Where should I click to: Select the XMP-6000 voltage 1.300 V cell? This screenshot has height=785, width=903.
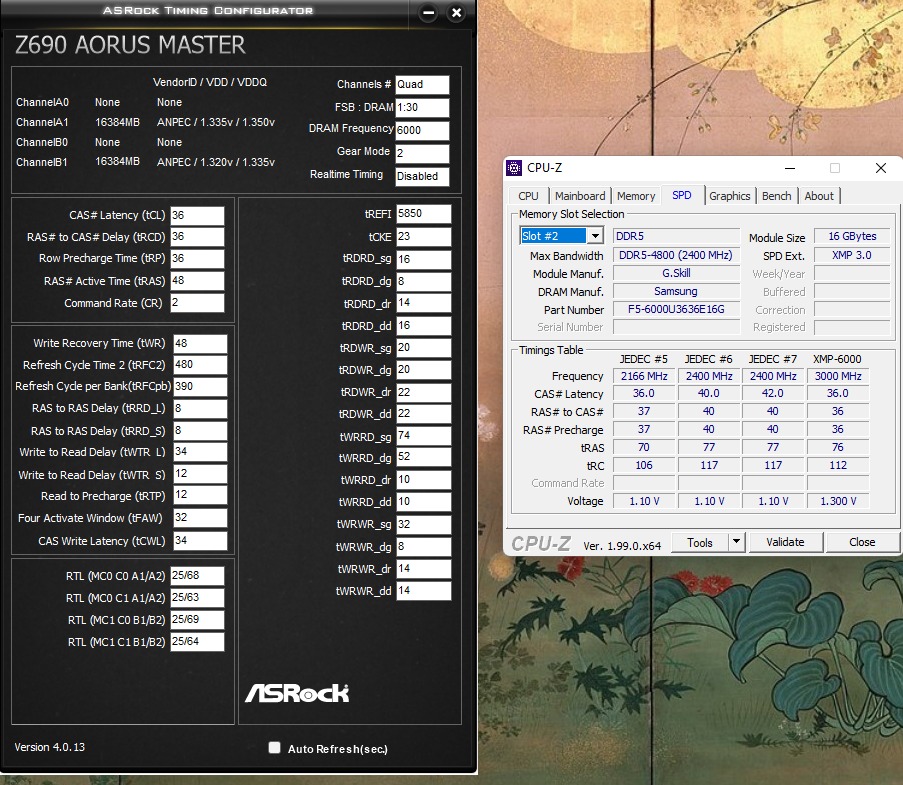(838, 501)
